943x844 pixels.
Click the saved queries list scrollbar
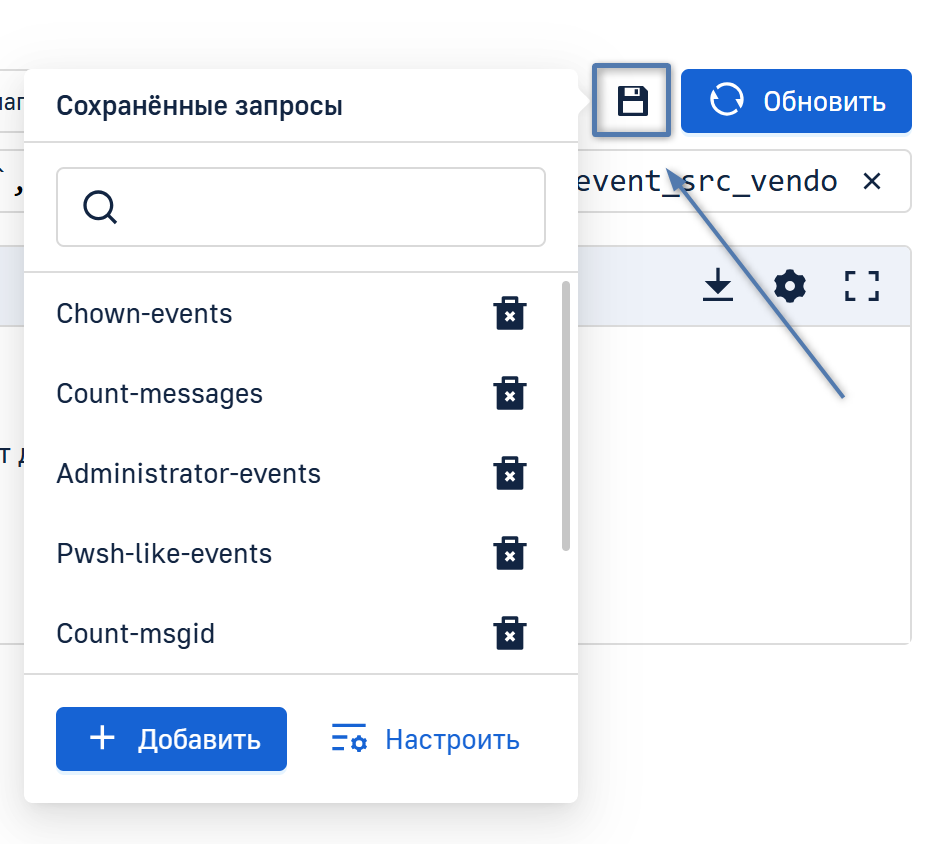566,415
